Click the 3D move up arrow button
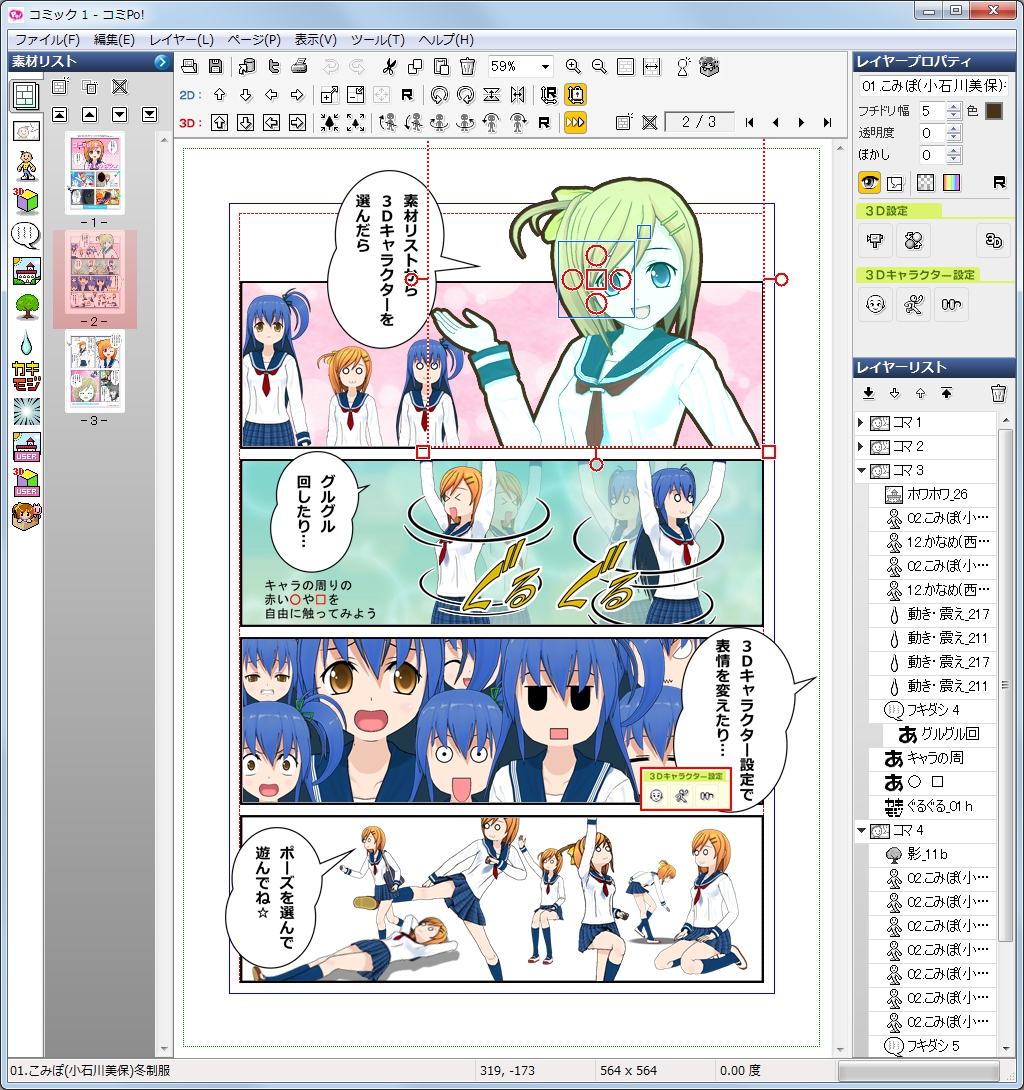The height and width of the screenshot is (1090, 1024). coord(220,123)
